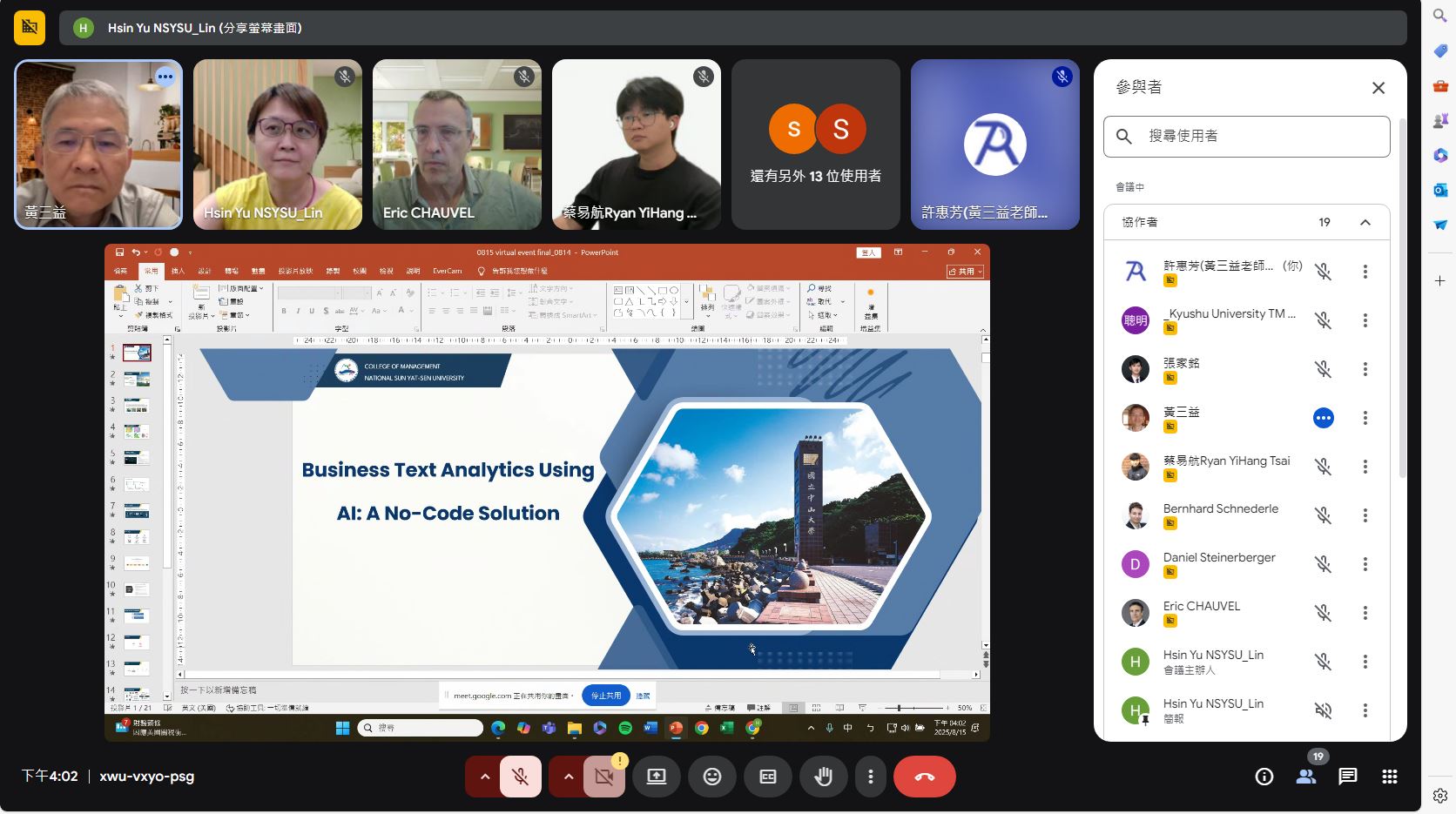The height and width of the screenshot is (814, 1456).
Task: Open the activities grid icon
Action: point(1389,777)
